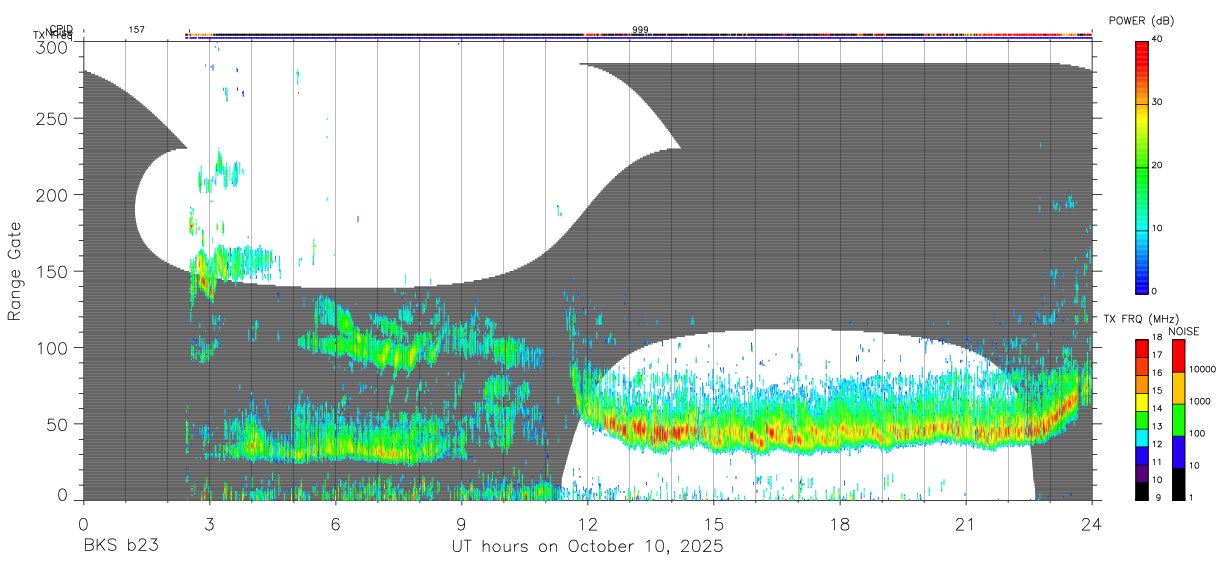The image size is (1228, 567).
Task: Click the UT hours on October 10, 2025 label
Action: pyautogui.click(x=587, y=547)
